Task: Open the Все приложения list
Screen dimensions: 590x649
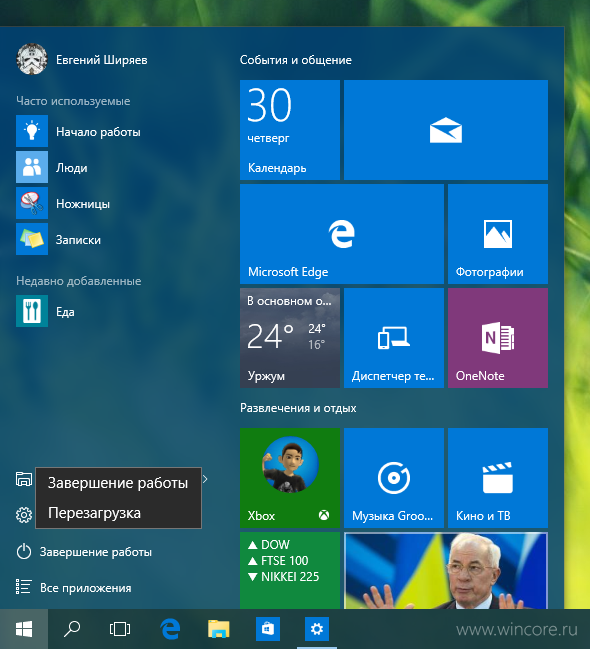Action: coord(74,588)
